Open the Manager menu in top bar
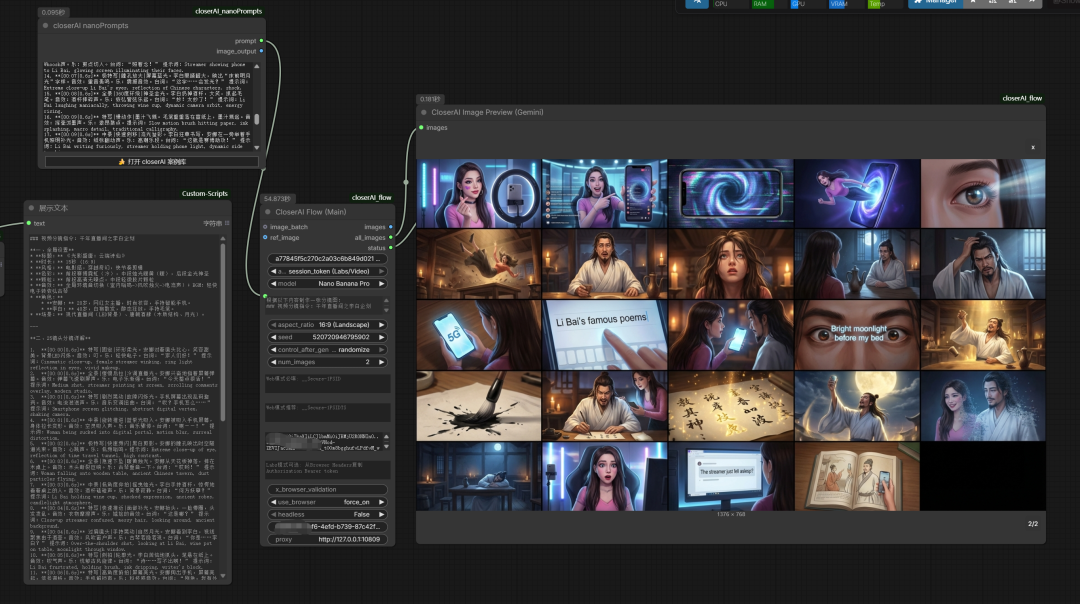Image resolution: width=1080 pixels, height=604 pixels. (935, 3)
